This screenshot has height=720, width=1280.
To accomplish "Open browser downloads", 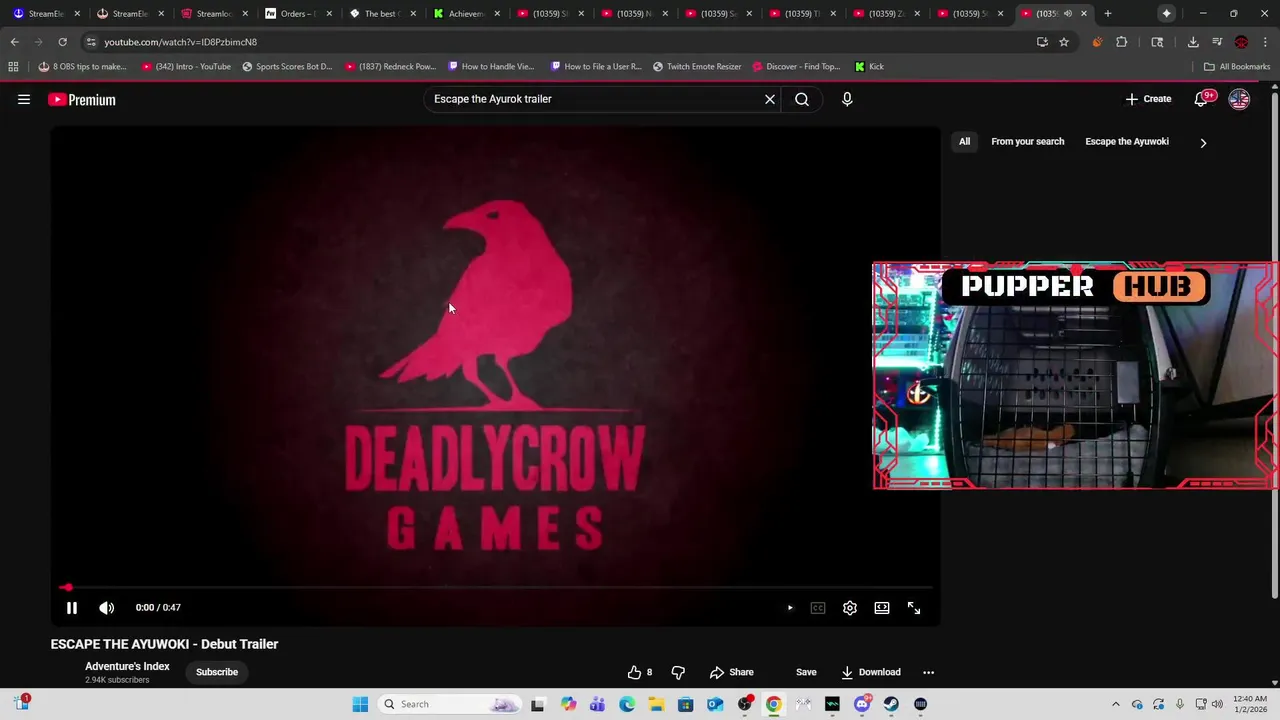I will 1193,42.
